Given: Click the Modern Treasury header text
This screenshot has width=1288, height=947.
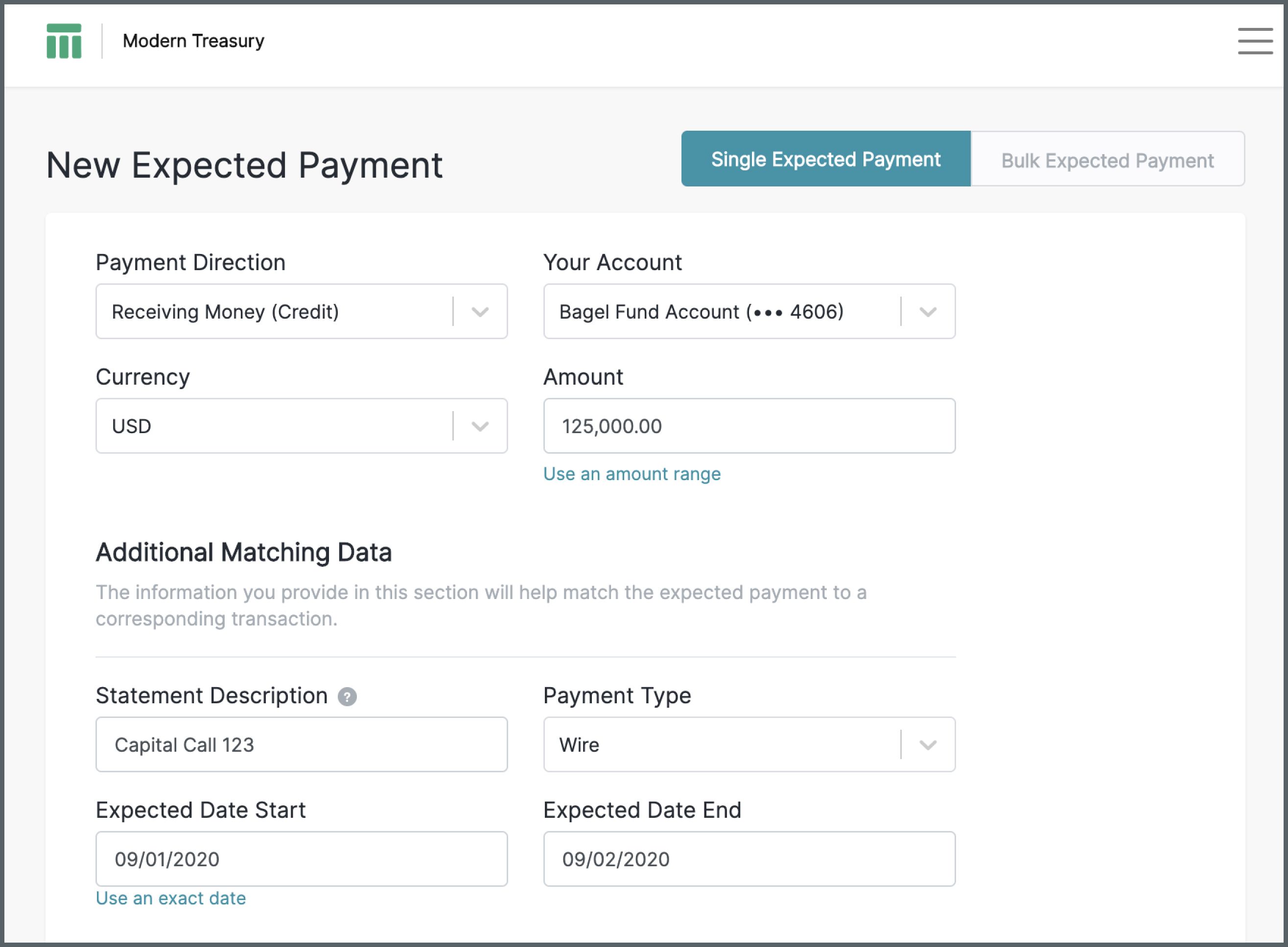Looking at the screenshot, I should pyautogui.click(x=192, y=41).
